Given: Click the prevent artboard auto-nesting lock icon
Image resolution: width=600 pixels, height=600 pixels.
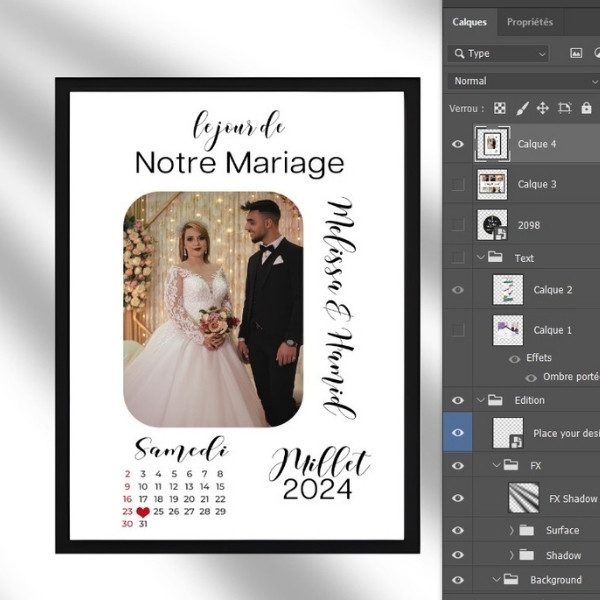Looking at the screenshot, I should (x=564, y=108).
